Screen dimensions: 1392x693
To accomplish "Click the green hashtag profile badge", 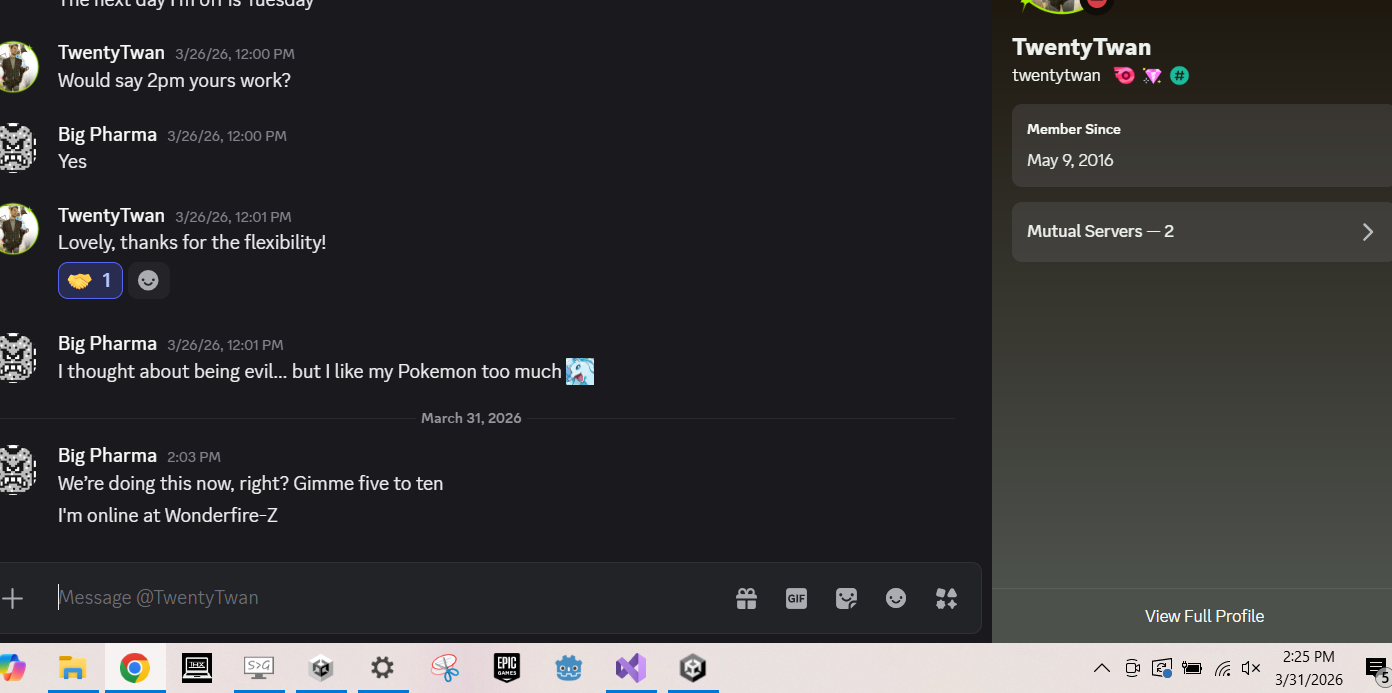I will click(x=1180, y=76).
